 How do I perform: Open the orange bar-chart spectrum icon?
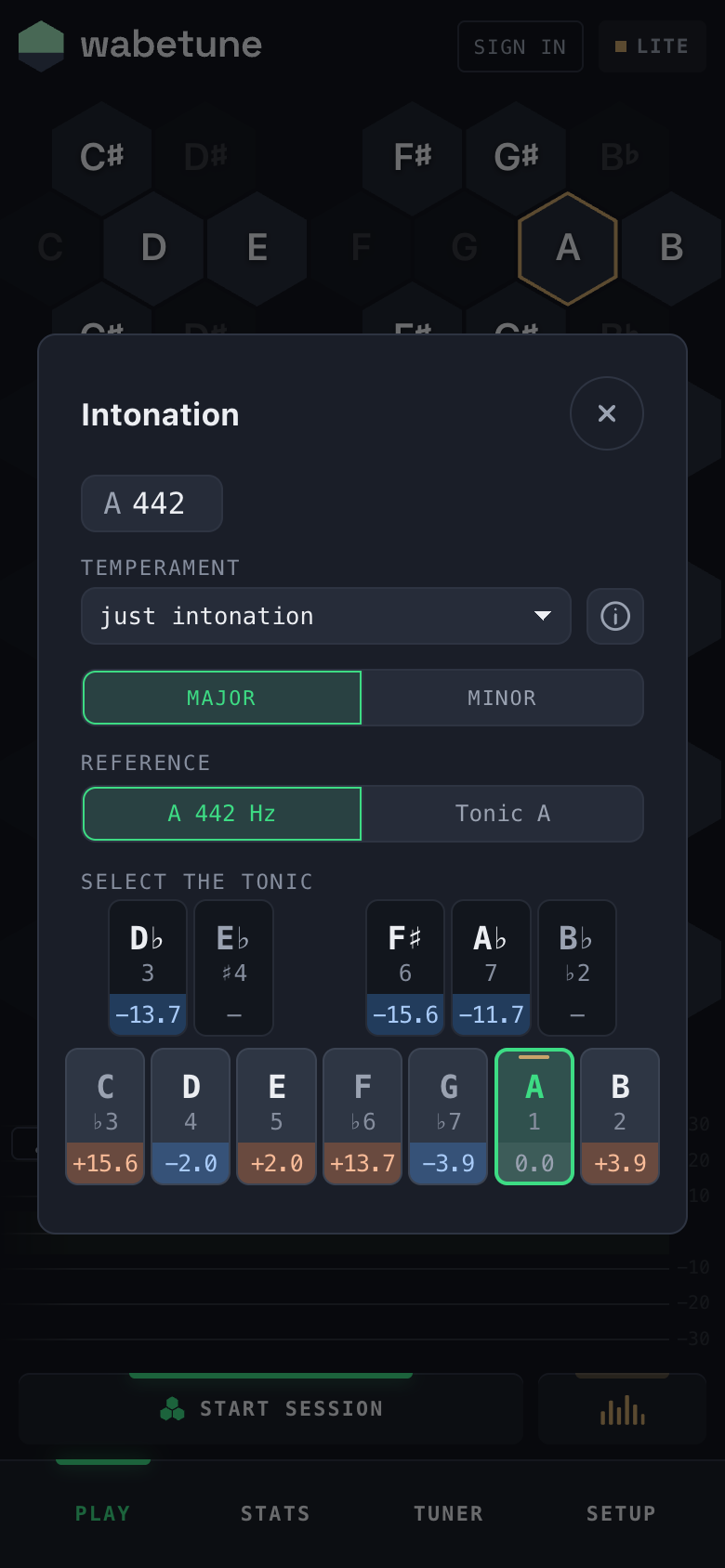coord(622,1409)
